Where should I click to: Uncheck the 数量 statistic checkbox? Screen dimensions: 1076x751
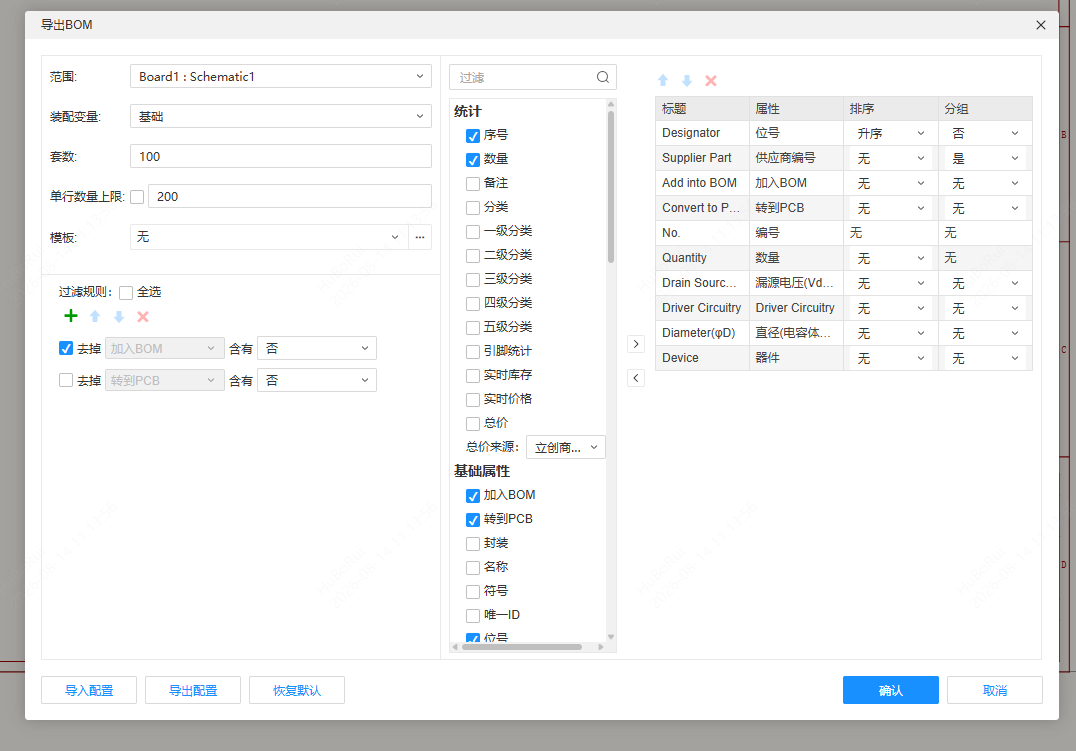pos(473,160)
